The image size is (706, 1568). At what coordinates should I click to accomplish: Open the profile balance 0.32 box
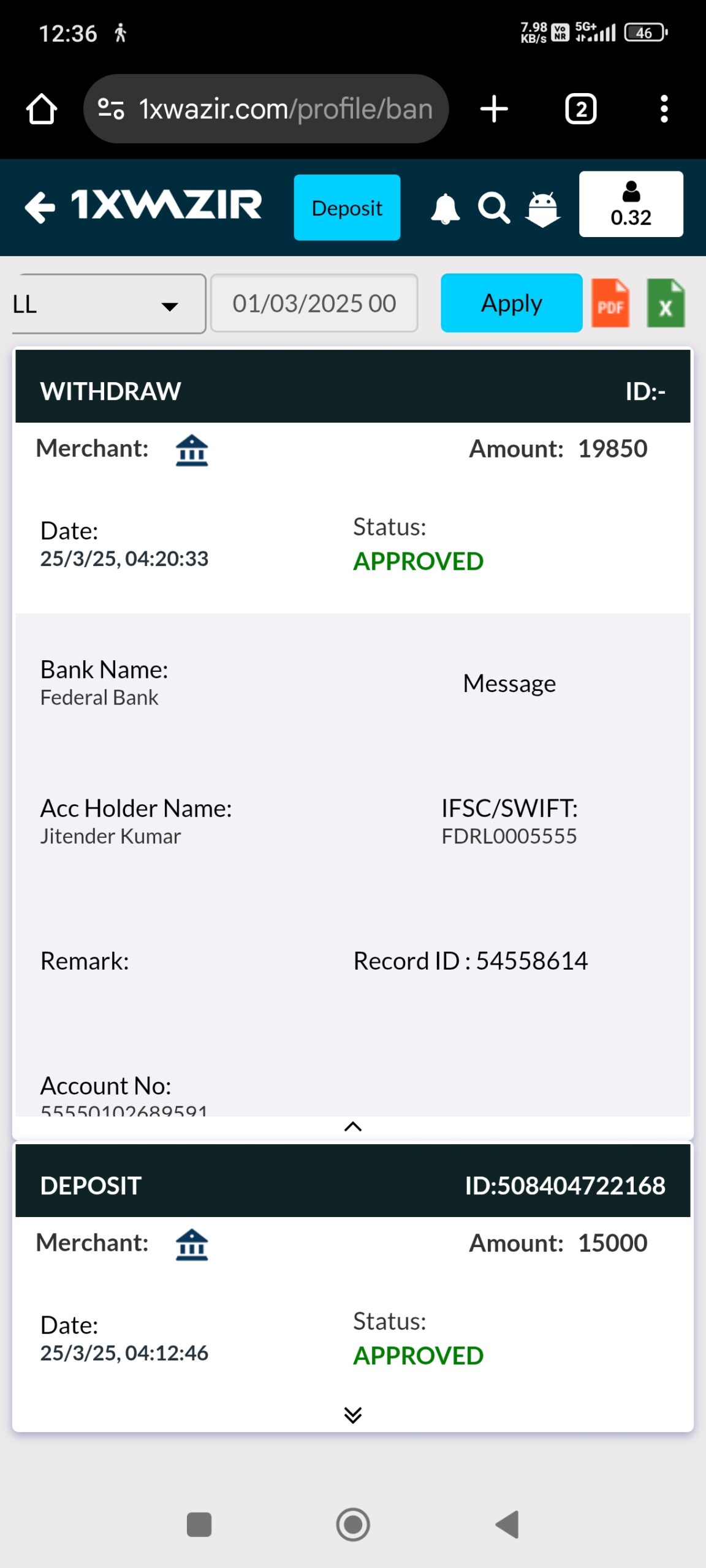[631, 205]
